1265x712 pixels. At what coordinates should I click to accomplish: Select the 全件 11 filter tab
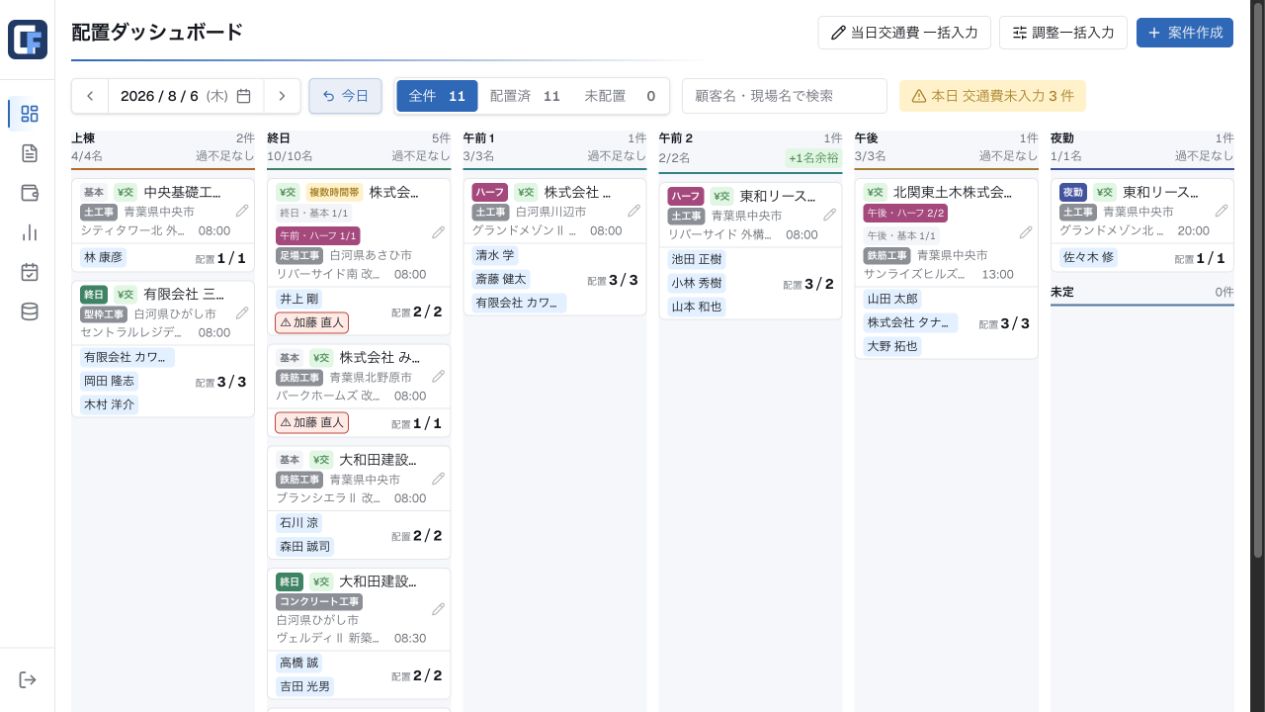(437, 96)
